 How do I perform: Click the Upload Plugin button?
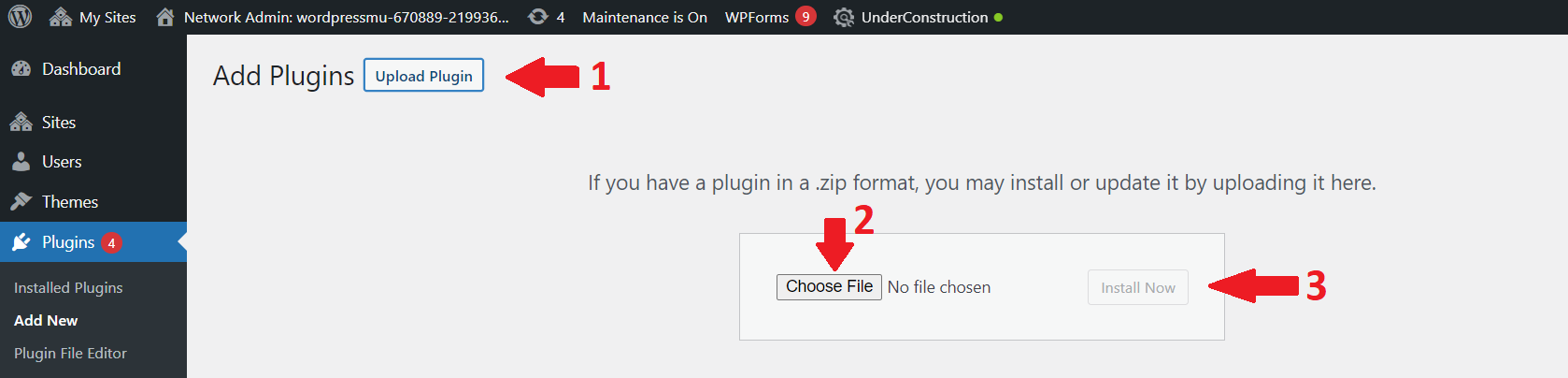pos(424,76)
